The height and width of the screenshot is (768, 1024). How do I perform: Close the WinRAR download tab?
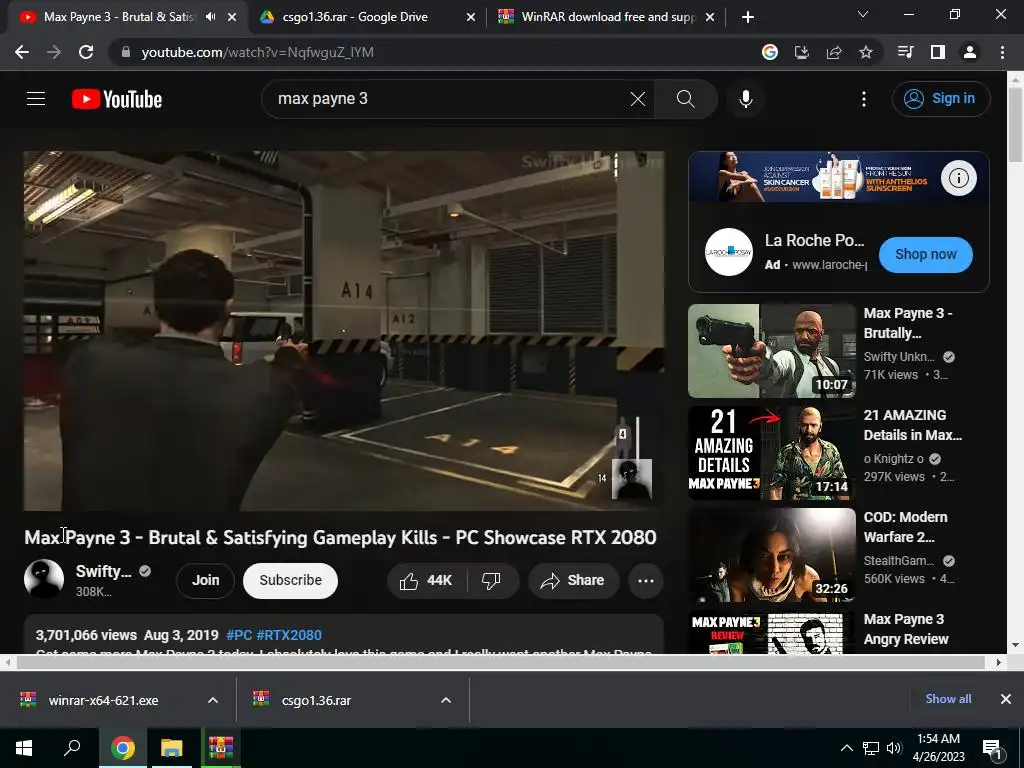(710, 18)
